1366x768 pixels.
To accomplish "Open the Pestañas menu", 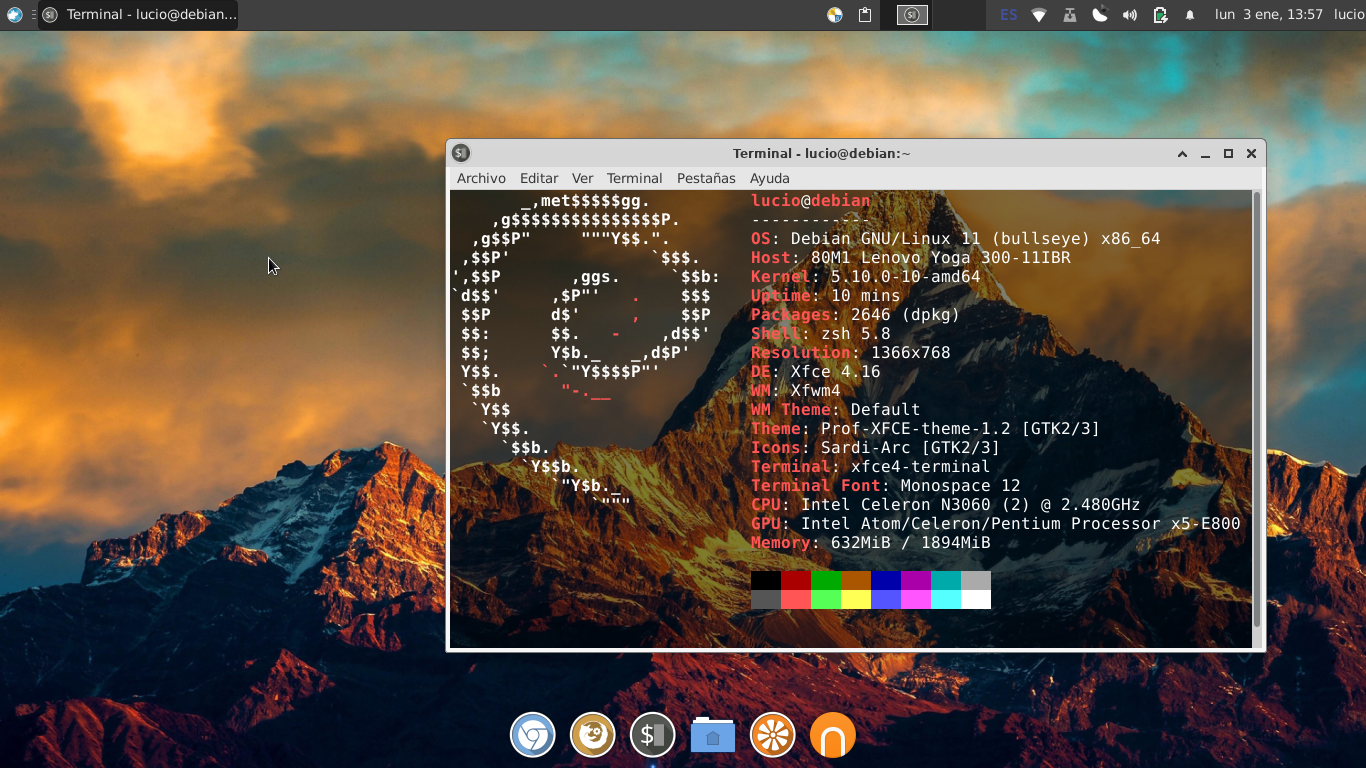I will pos(706,178).
